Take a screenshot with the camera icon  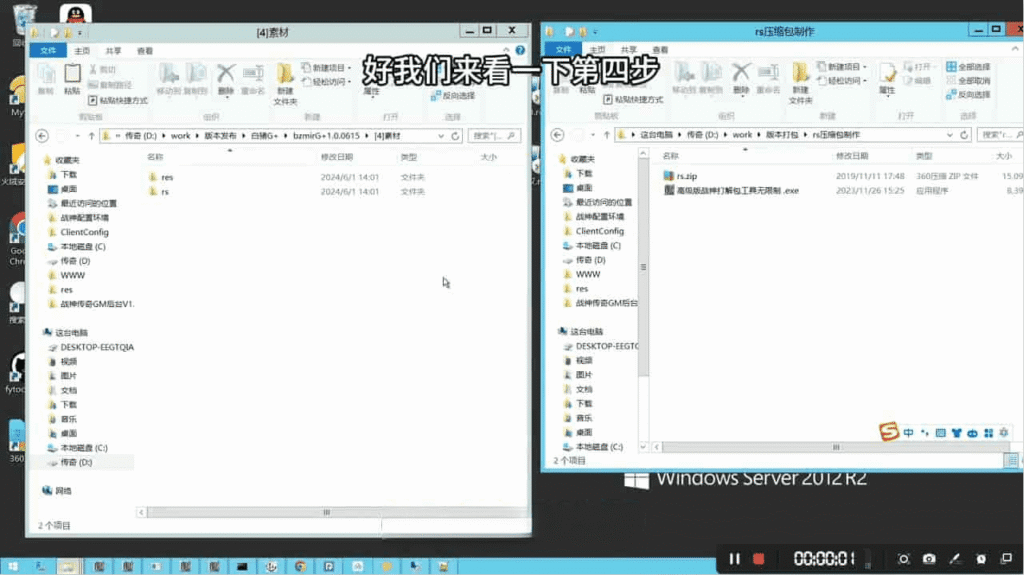[x=929, y=559]
